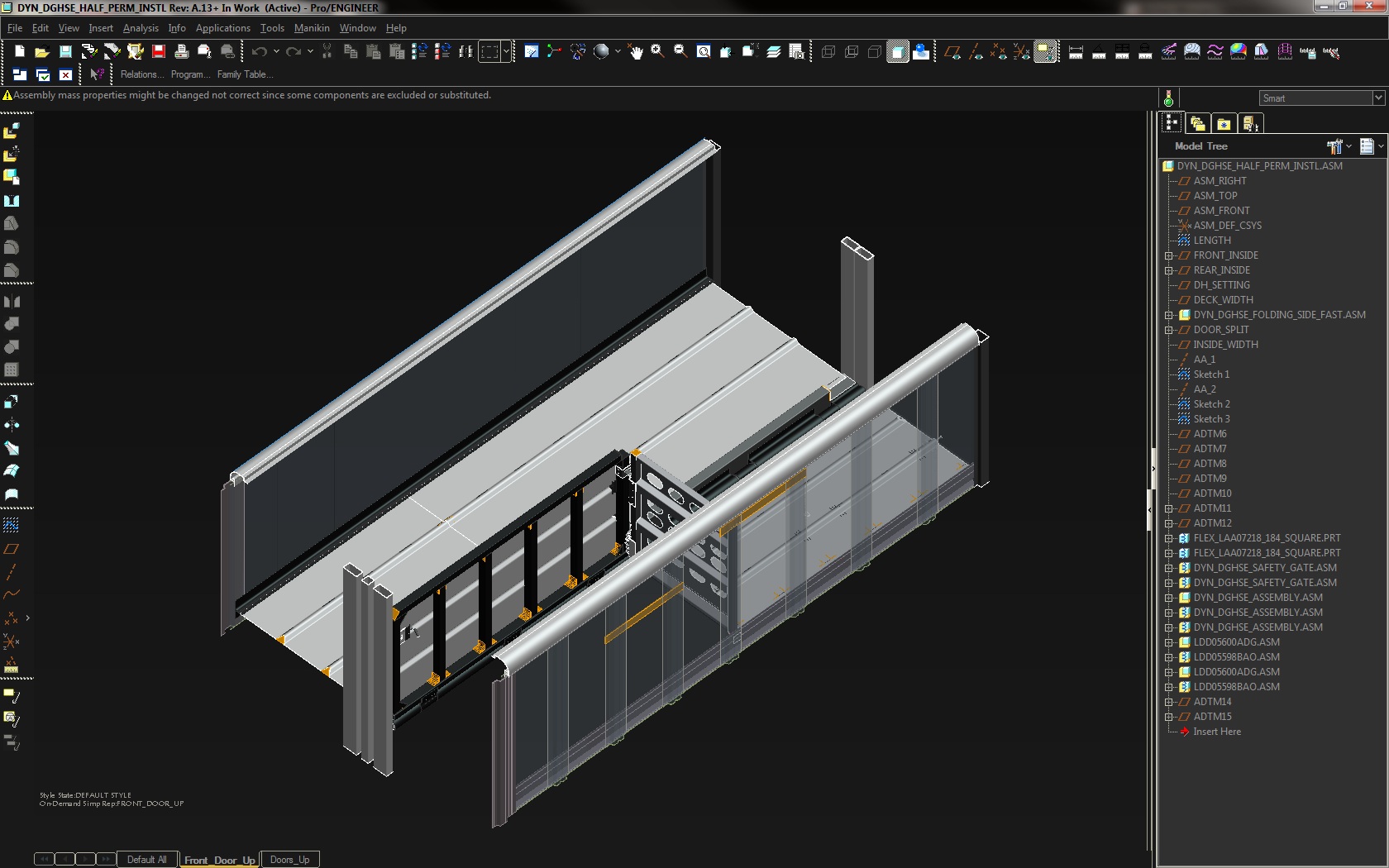Screen dimensions: 1389x868
Task: Click the Zoom Out magnifier
Action: (x=680, y=51)
